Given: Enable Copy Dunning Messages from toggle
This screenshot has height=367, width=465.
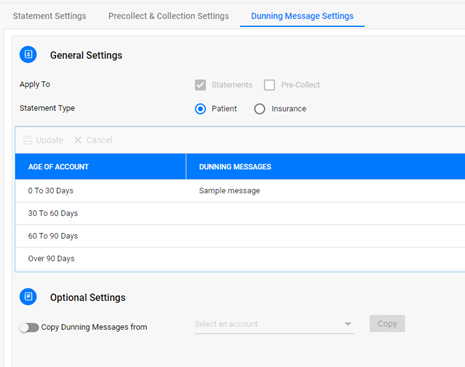Looking at the screenshot, I should click(x=29, y=327).
